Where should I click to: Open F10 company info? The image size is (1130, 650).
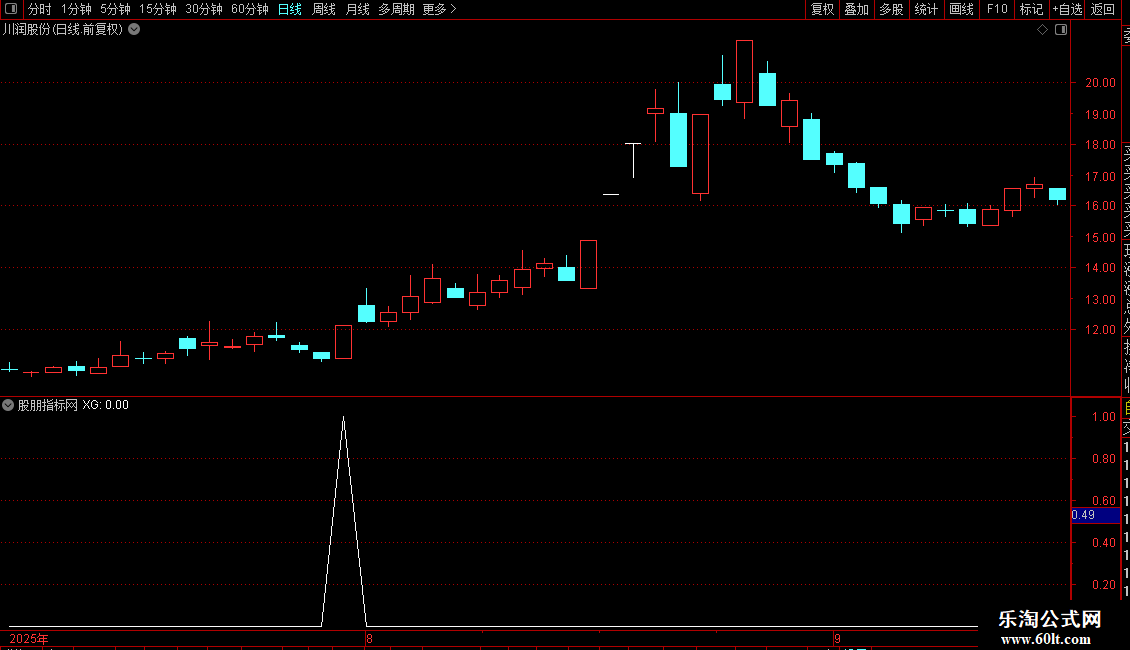tap(997, 9)
